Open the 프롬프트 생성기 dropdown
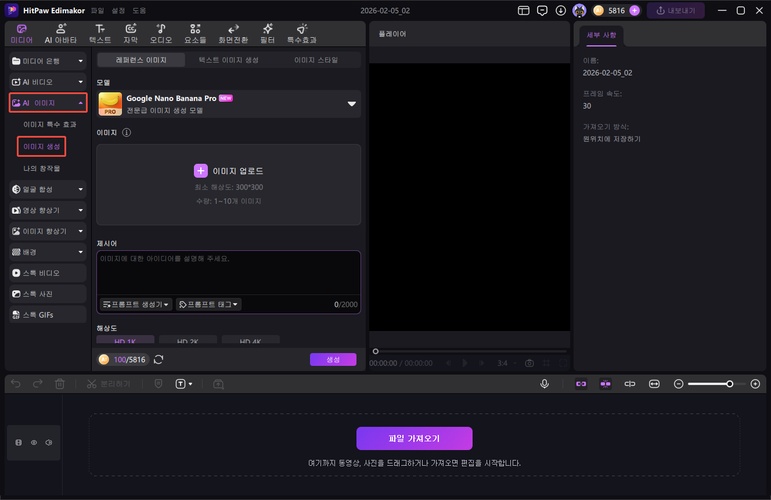This screenshot has width=771, height=500. [x=136, y=304]
